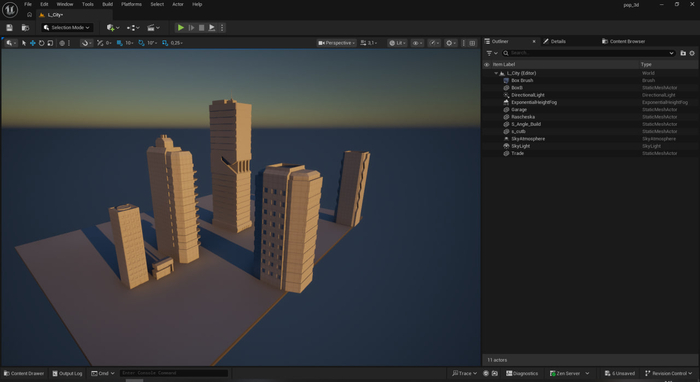This screenshot has width=700, height=382.
Task: Select the arrow Select tool in viewport
Action: tap(24, 43)
